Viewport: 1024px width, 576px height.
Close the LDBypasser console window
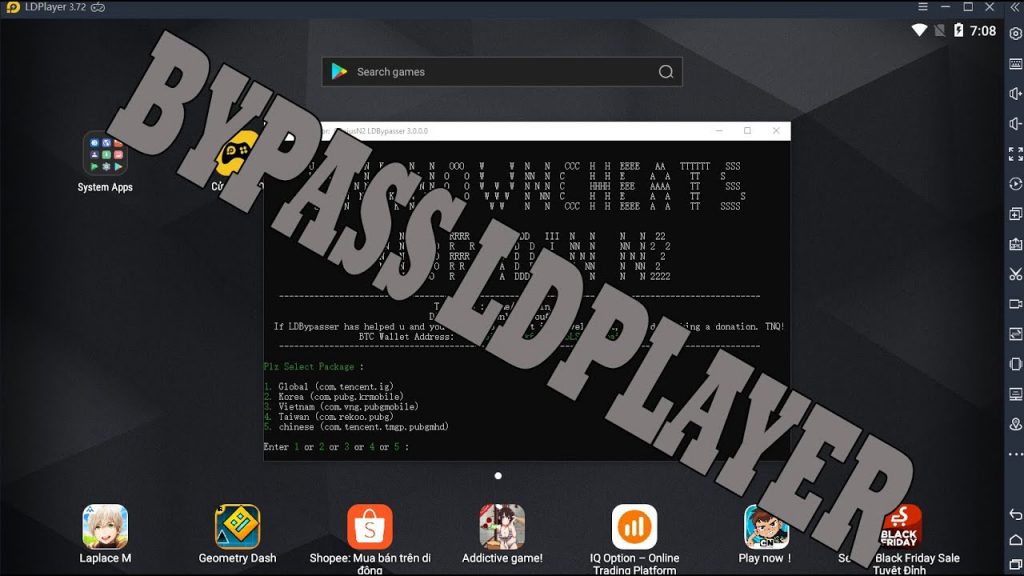pyautogui.click(x=776, y=131)
